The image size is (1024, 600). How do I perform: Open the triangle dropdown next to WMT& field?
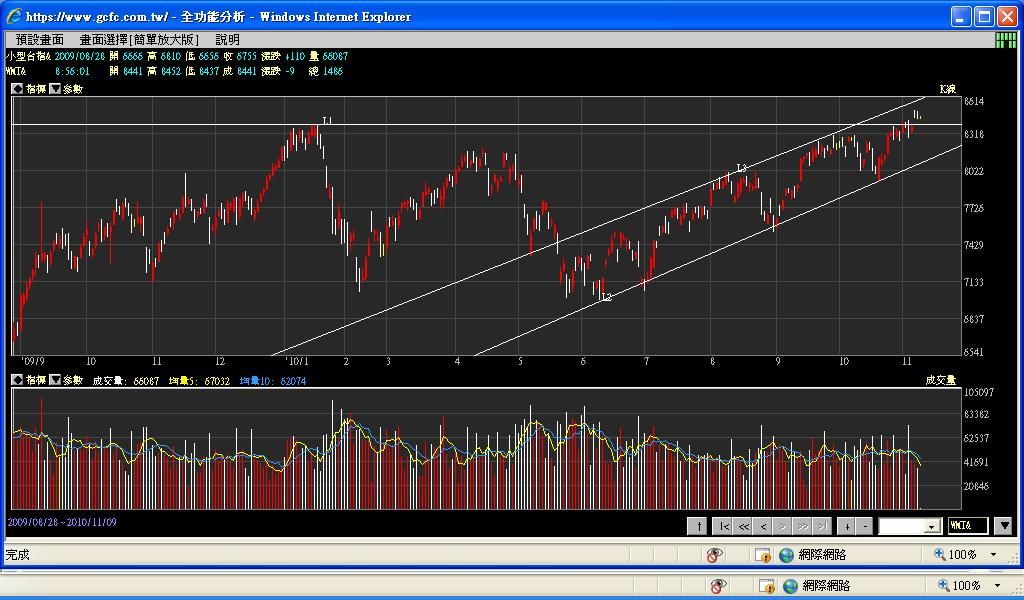pos(1004,526)
